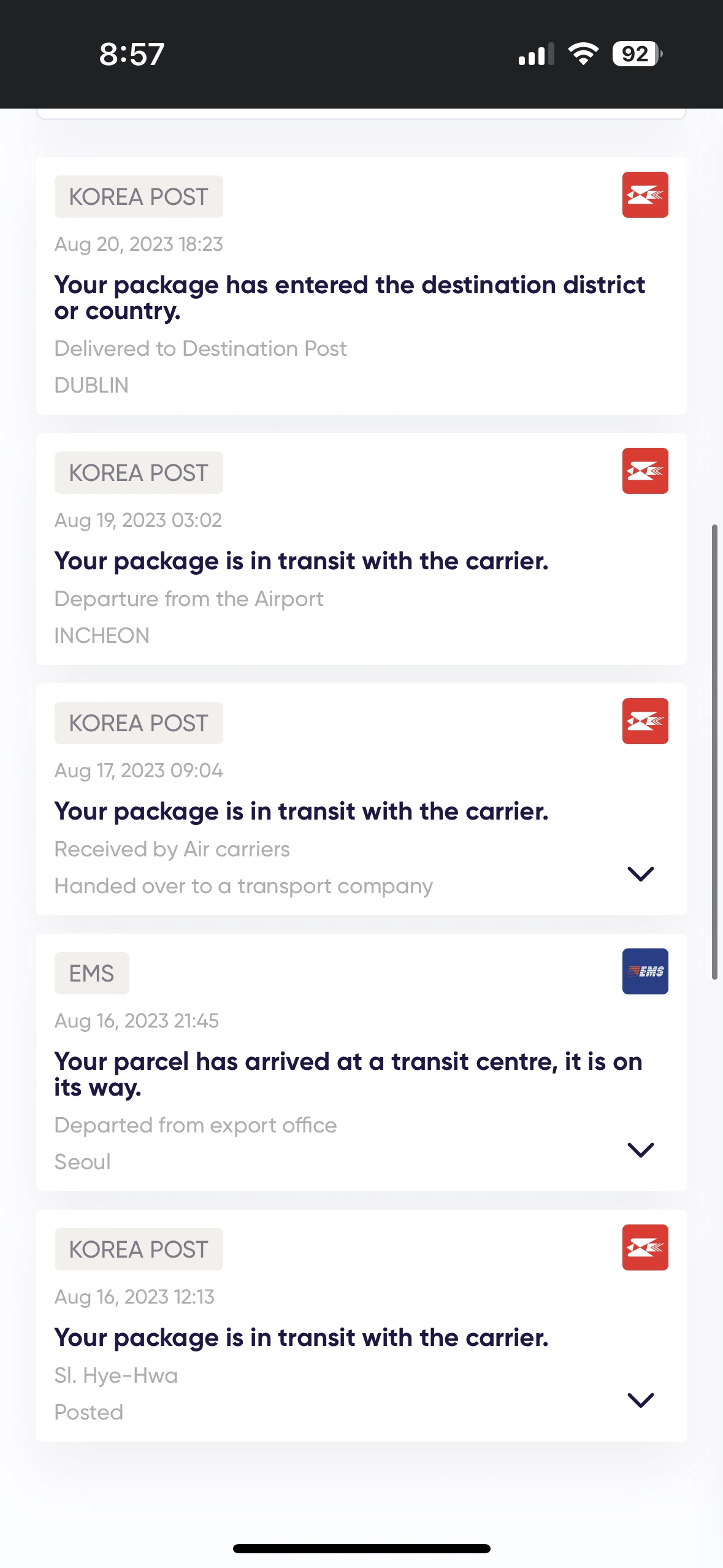Viewport: 723px width, 1568px height.
Task: Expand the EMS 'Departed from export office' entry
Action: click(641, 1150)
